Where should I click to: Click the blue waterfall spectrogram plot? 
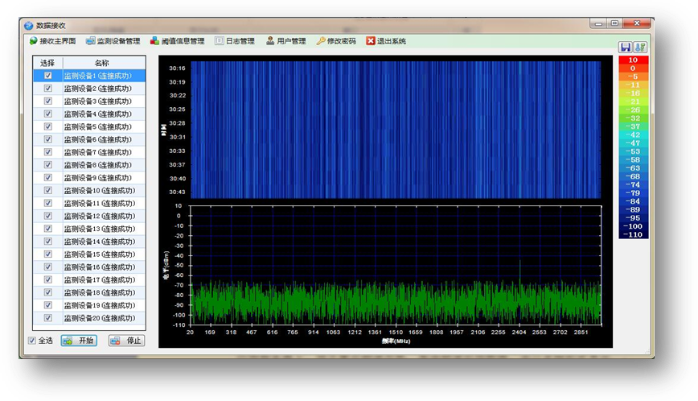pos(396,130)
